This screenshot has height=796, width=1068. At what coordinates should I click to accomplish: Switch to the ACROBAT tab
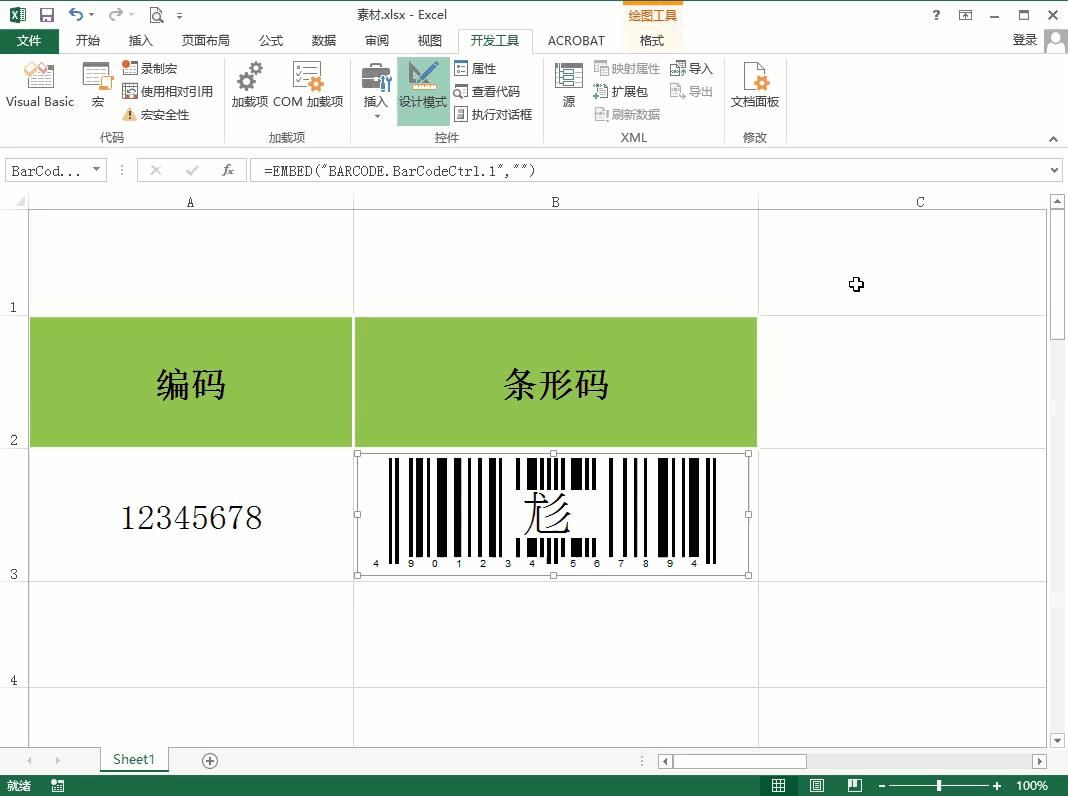(x=576, y=41)
